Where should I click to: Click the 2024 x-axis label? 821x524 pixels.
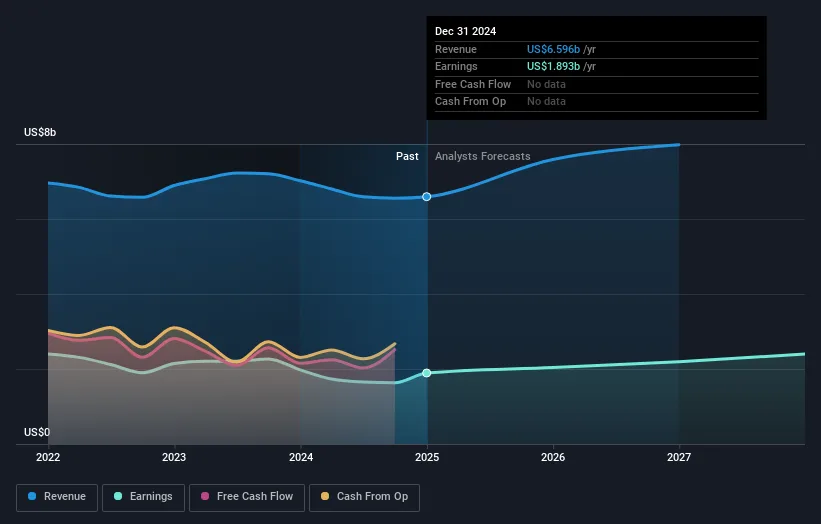coord(301,458)
